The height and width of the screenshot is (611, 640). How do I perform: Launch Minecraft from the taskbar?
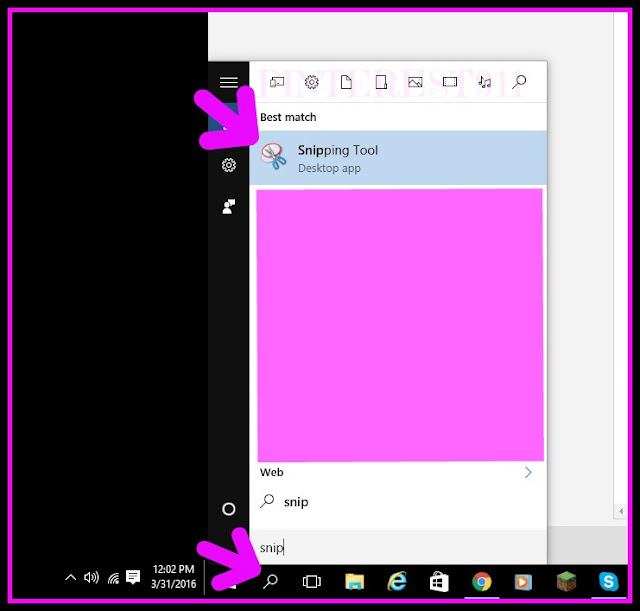pyautogui.click(x=566, y=581)
